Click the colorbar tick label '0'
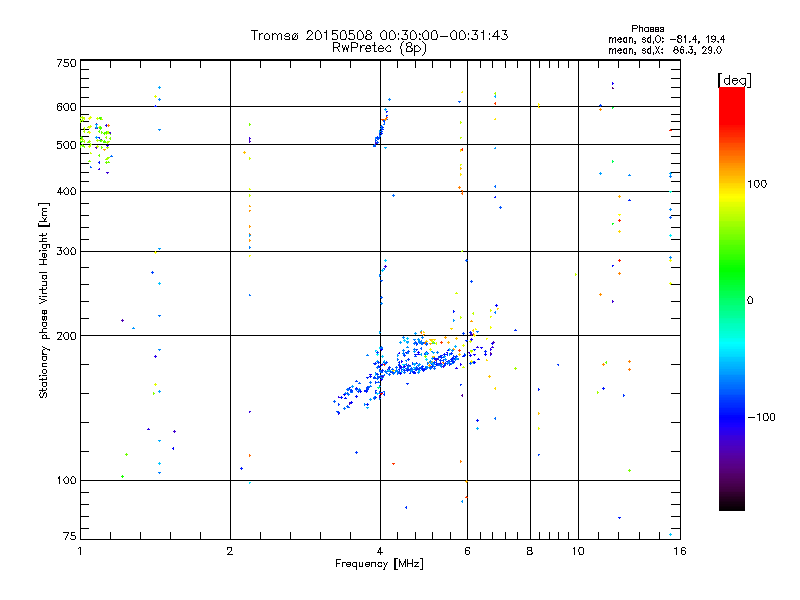This screenshot has width=800, height=600. click(x=750, y=301)
